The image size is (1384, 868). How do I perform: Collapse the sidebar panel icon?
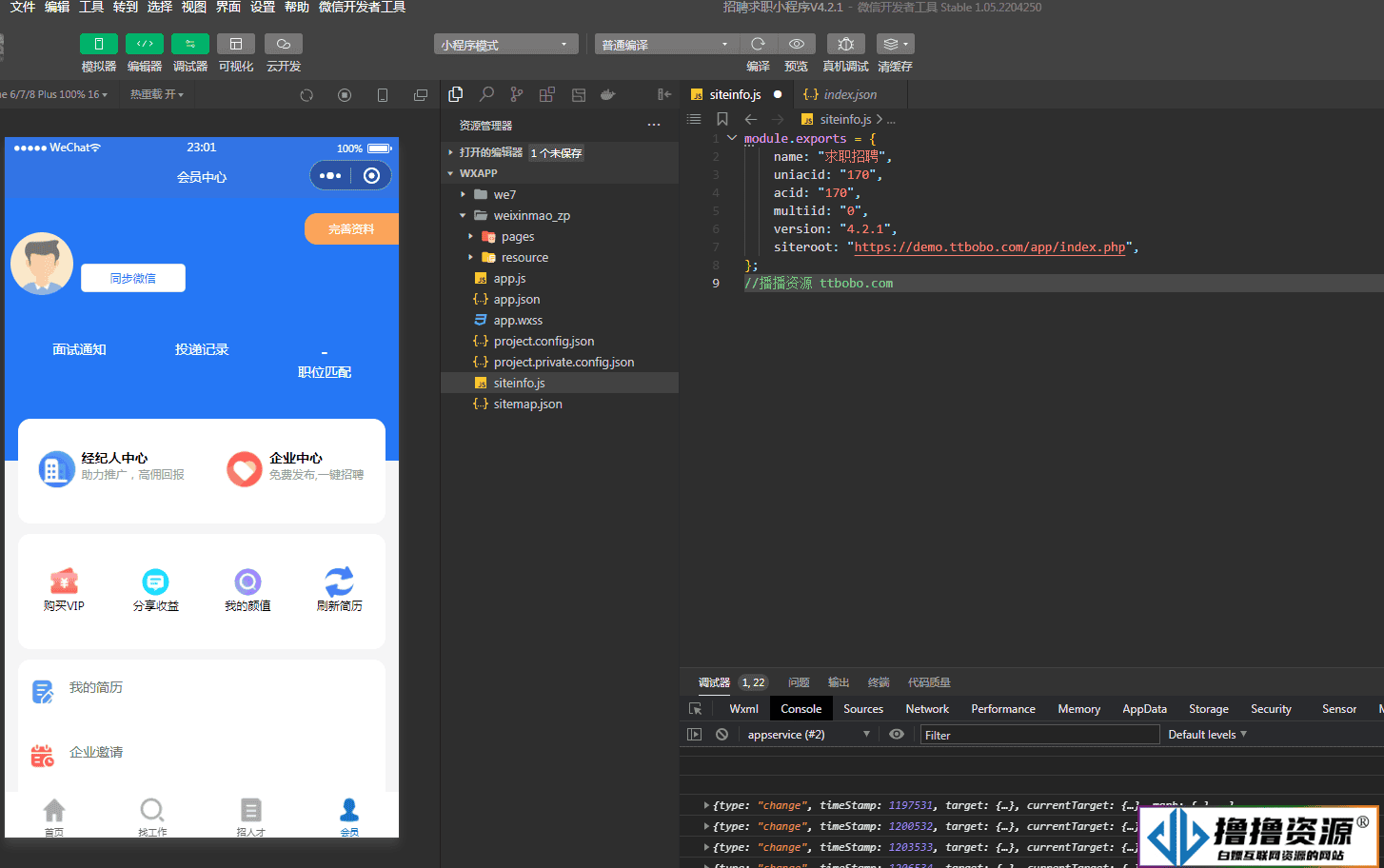tap(664, 94)
